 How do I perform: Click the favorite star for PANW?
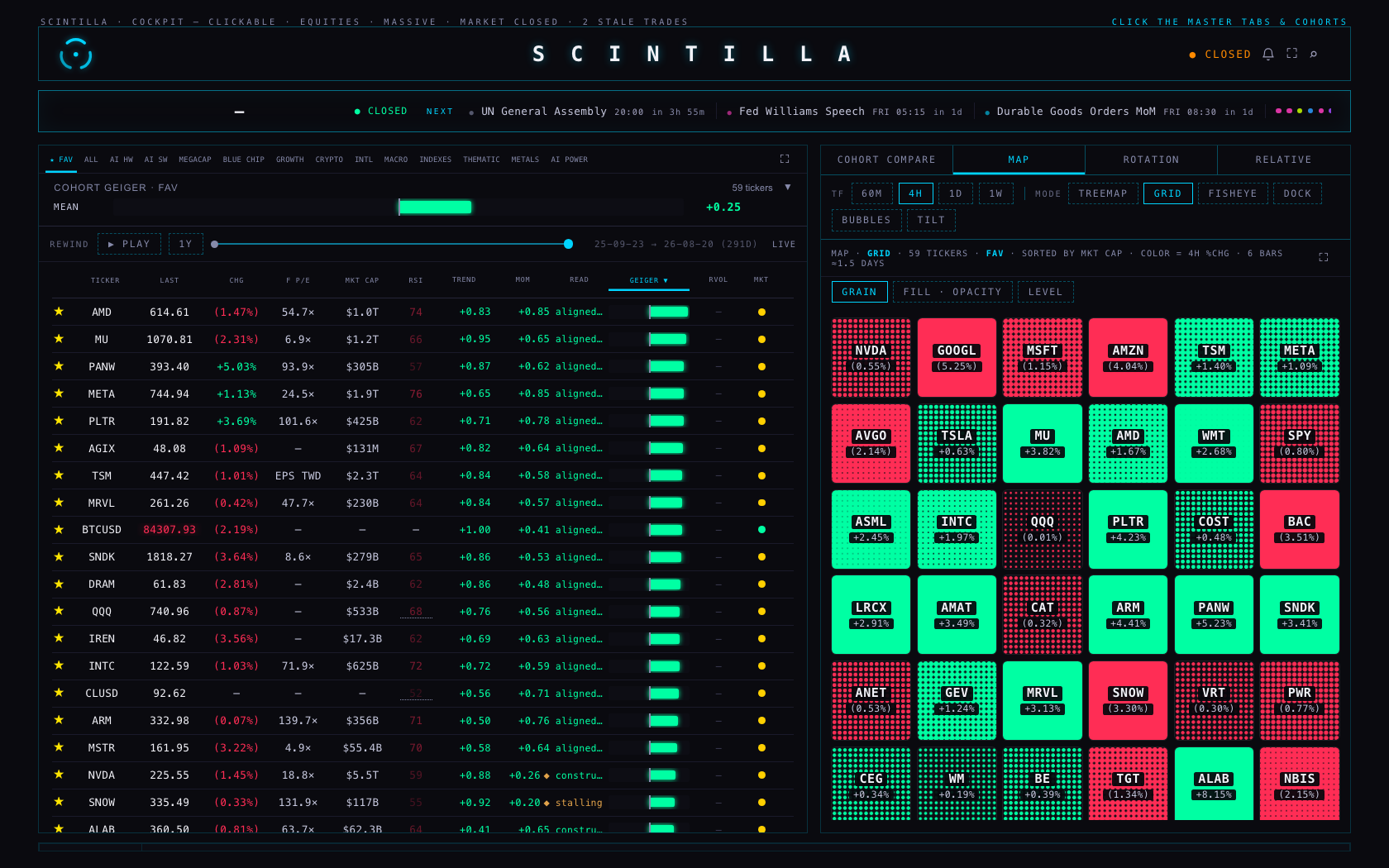(x=59, y=366)
